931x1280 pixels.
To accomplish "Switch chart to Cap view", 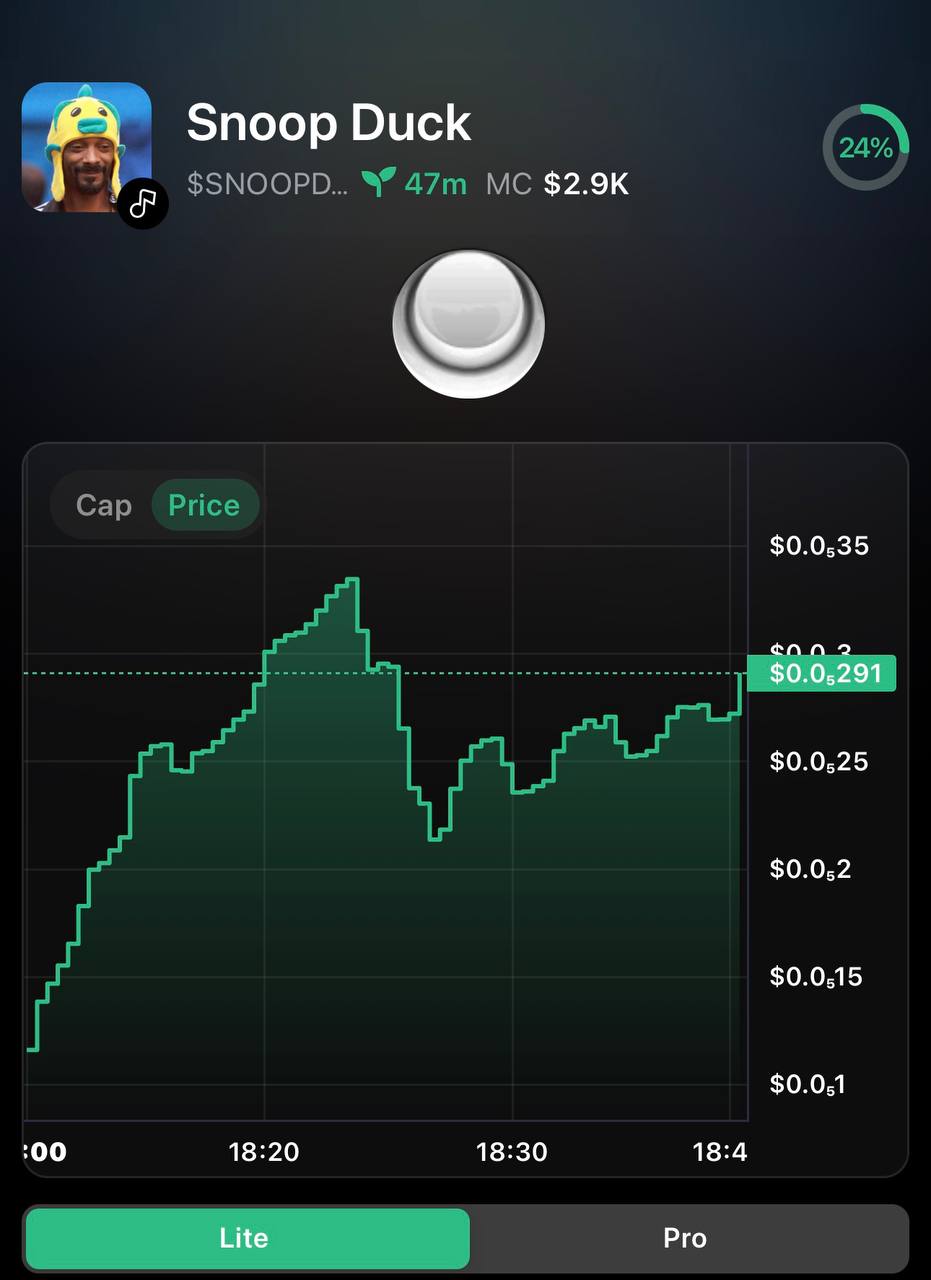I will [x=104, y=505].
